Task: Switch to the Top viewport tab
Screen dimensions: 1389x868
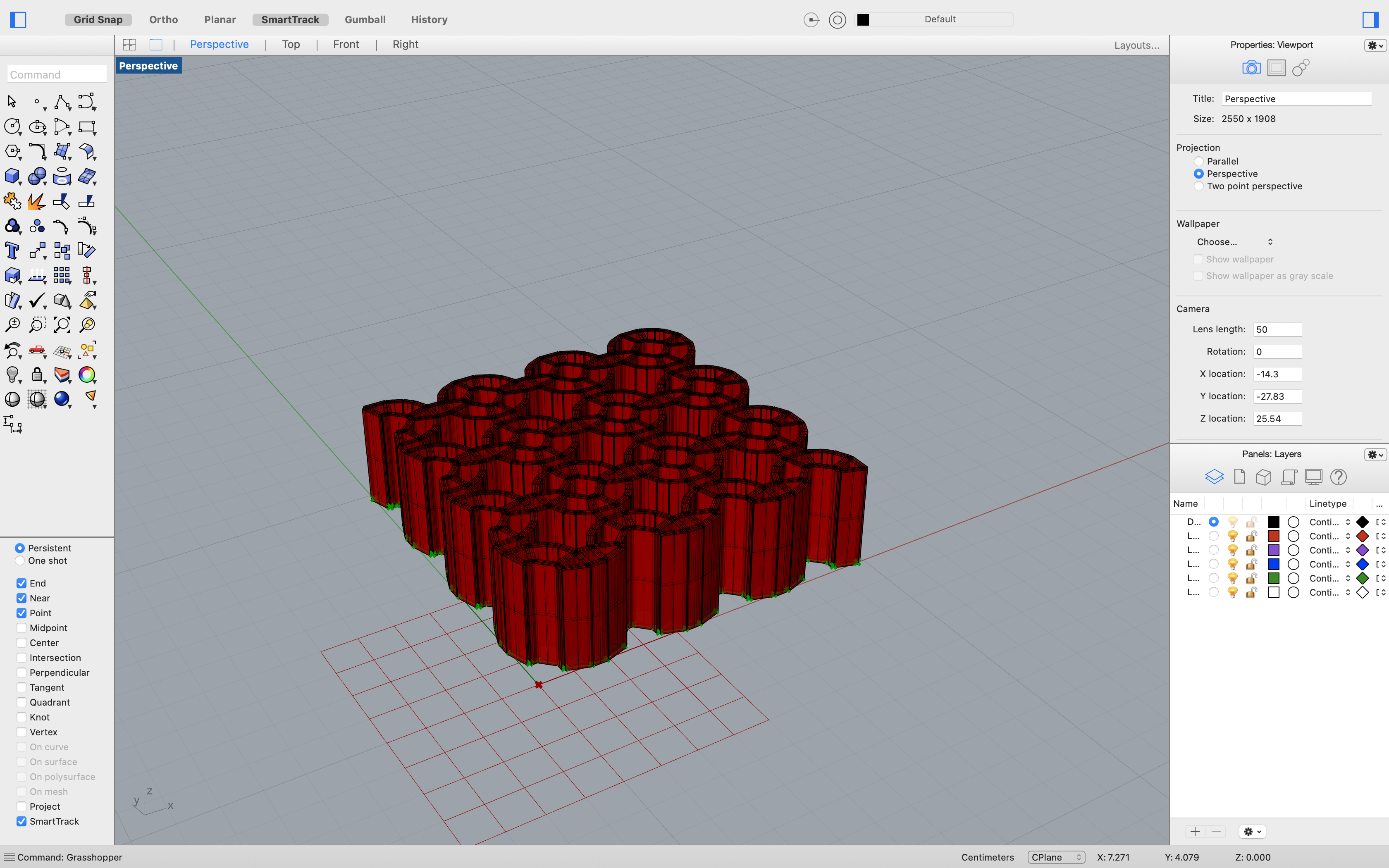Action: pos(291,44)
